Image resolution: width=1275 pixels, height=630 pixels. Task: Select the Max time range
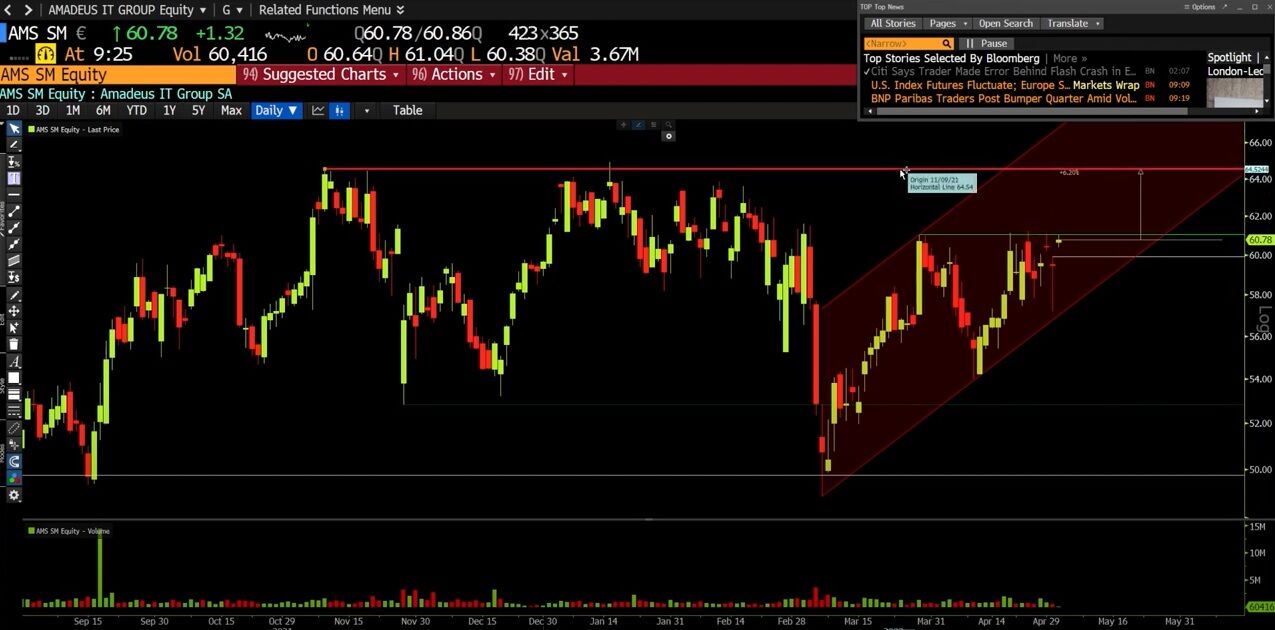(x=231, y=110)
